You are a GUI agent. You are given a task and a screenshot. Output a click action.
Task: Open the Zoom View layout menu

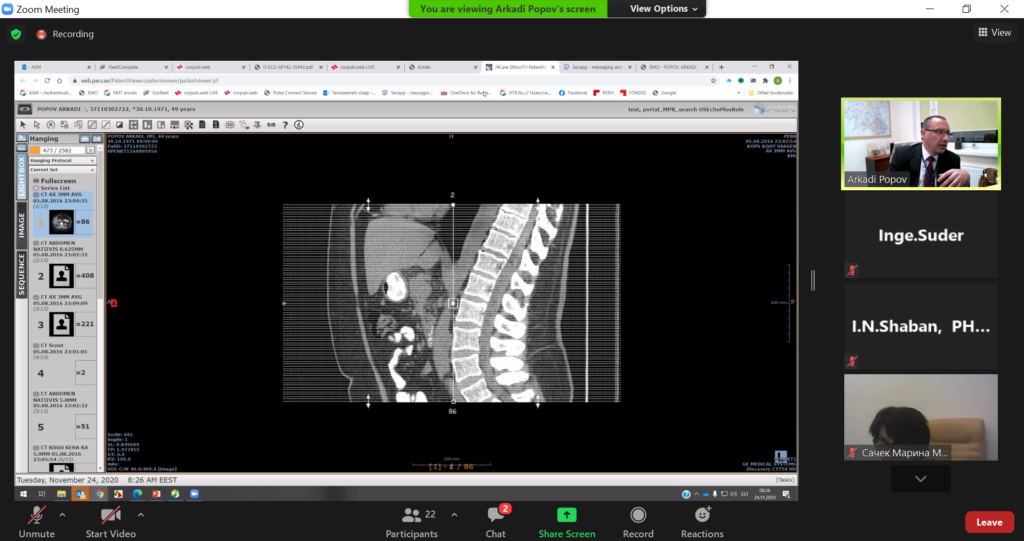(x=995, y=32)
